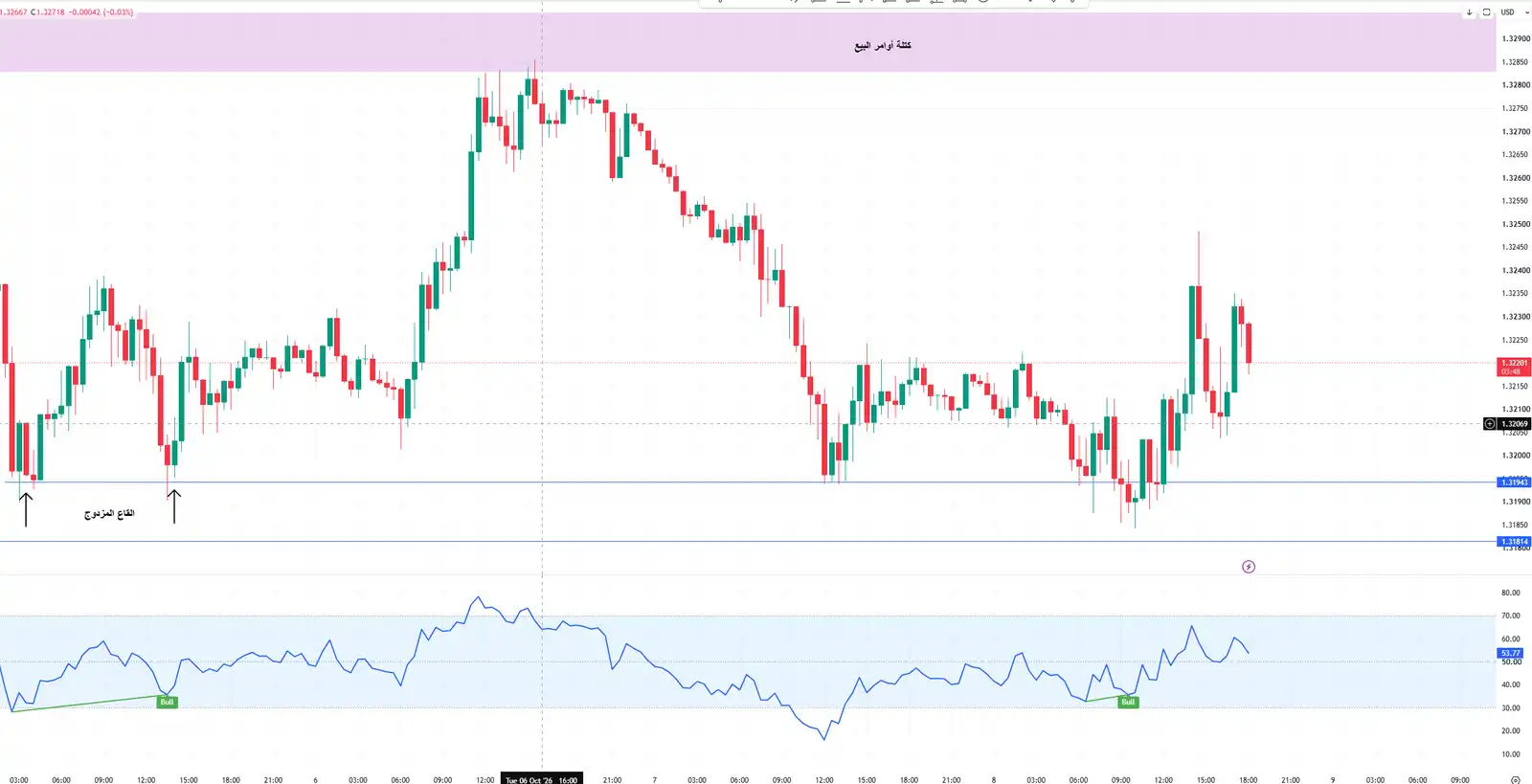This screenshot has width=1532, height=784.
Task: Click the change value −0.00042 (−0.03%)
Action: (101, 12)
